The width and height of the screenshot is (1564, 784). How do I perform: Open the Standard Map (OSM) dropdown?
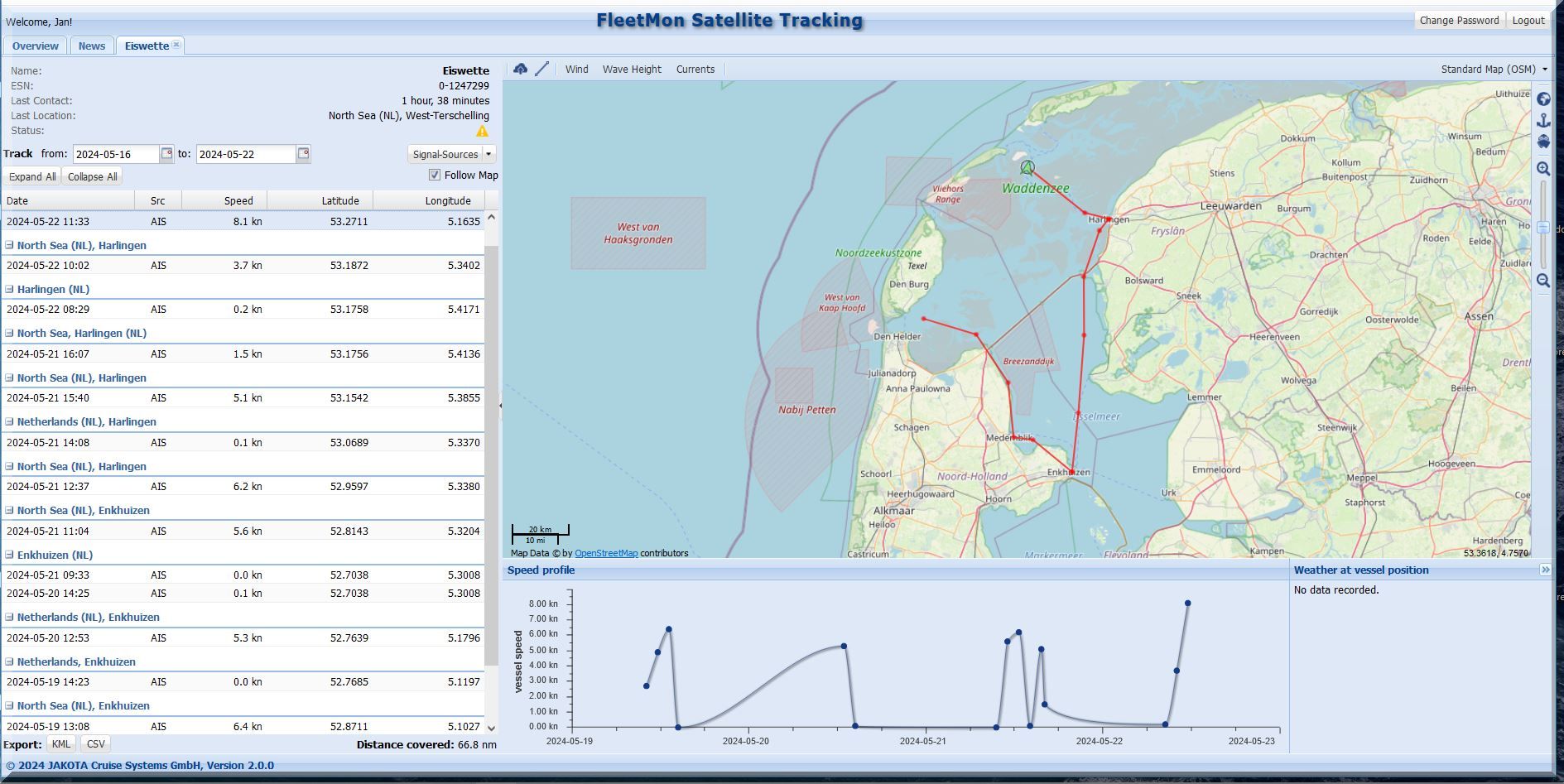click(x=1494, y=70)
